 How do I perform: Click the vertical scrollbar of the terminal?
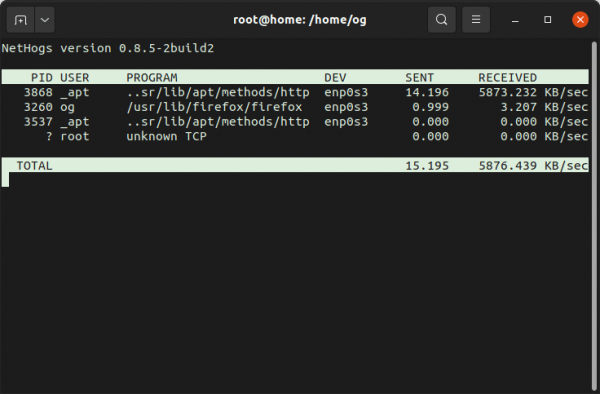coord(594,217)
